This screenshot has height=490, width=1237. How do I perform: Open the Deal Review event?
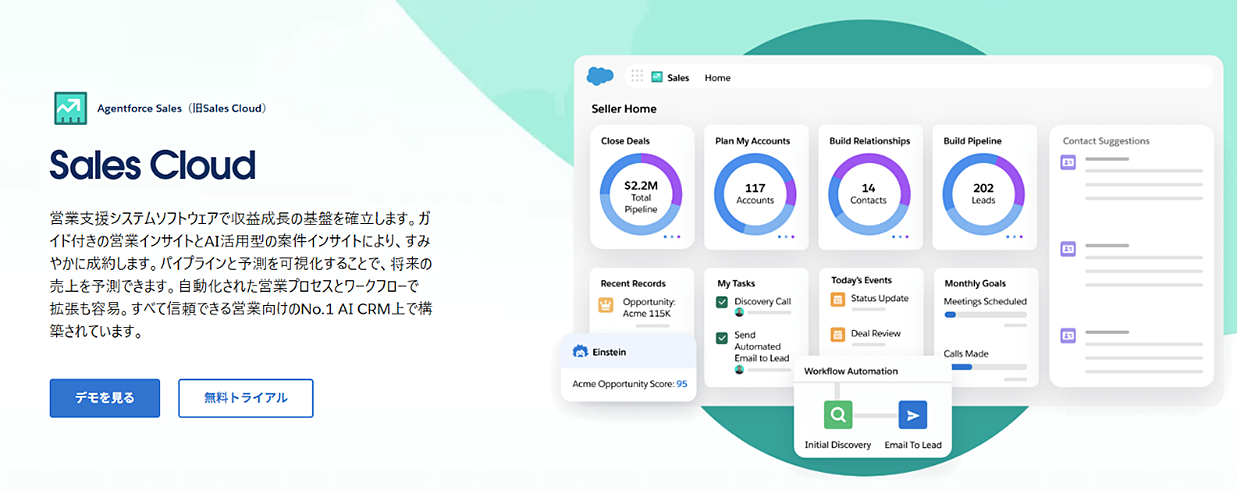pyautogui.click(x=875, y=334)
